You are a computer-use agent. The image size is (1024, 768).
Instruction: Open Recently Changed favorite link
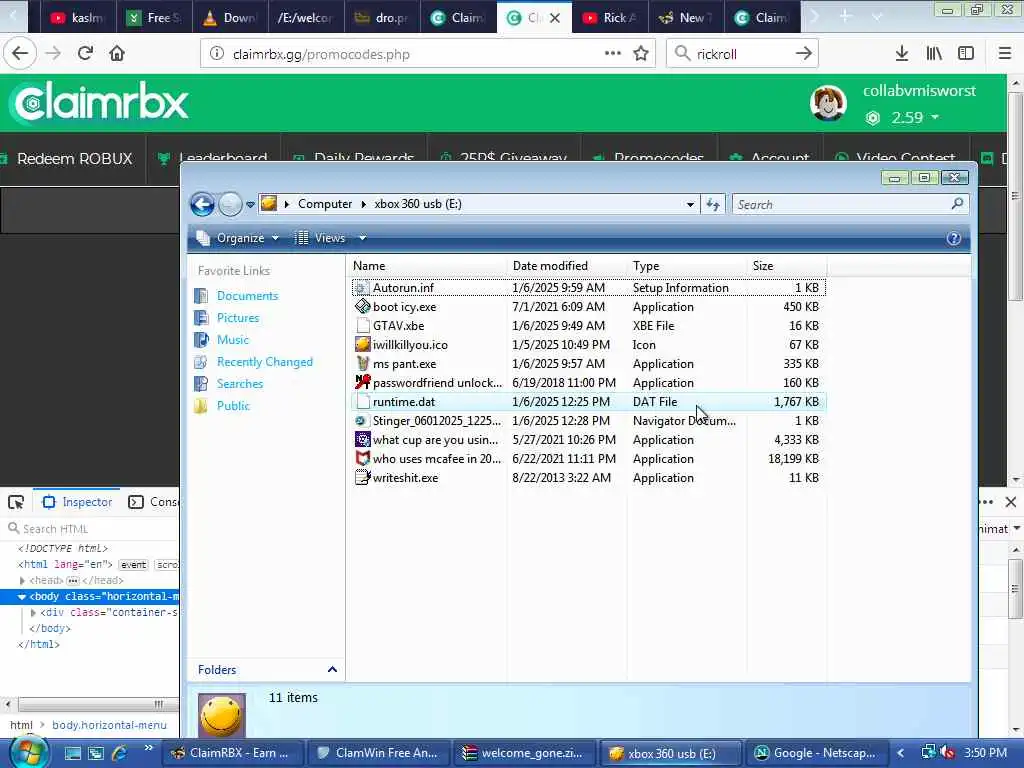(x=264, y=362)
